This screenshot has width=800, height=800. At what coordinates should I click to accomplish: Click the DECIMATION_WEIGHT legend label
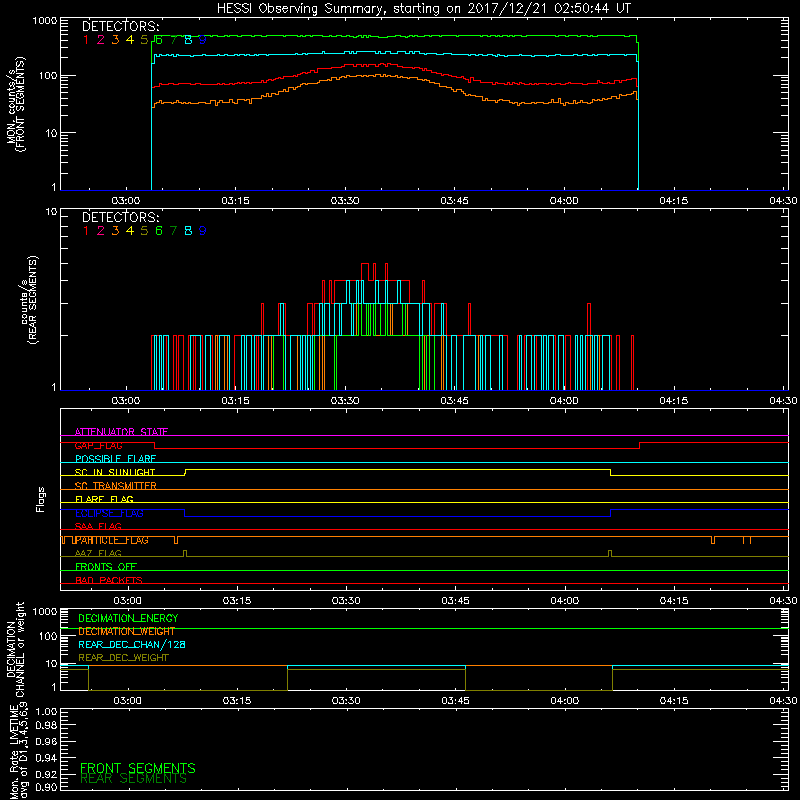pos(127,631)
